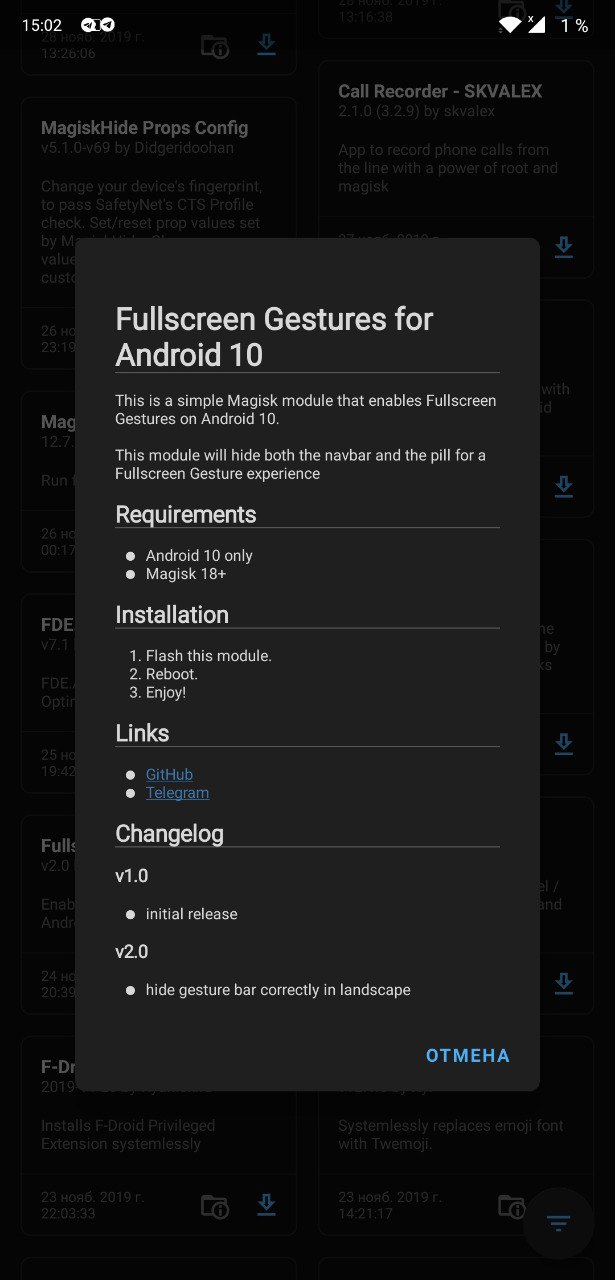Tap download icon on F-Droid Privileged Extension card

pyautogui.click(x=266, y=1204)
